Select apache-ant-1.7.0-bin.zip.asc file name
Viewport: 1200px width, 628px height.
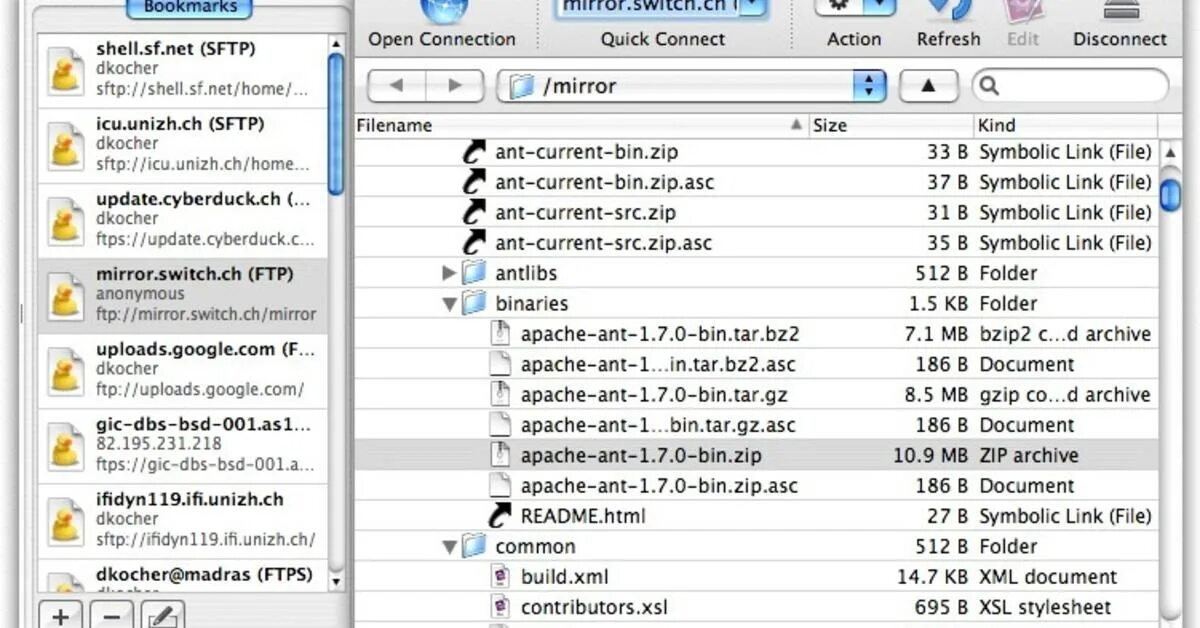click(659, 486)
